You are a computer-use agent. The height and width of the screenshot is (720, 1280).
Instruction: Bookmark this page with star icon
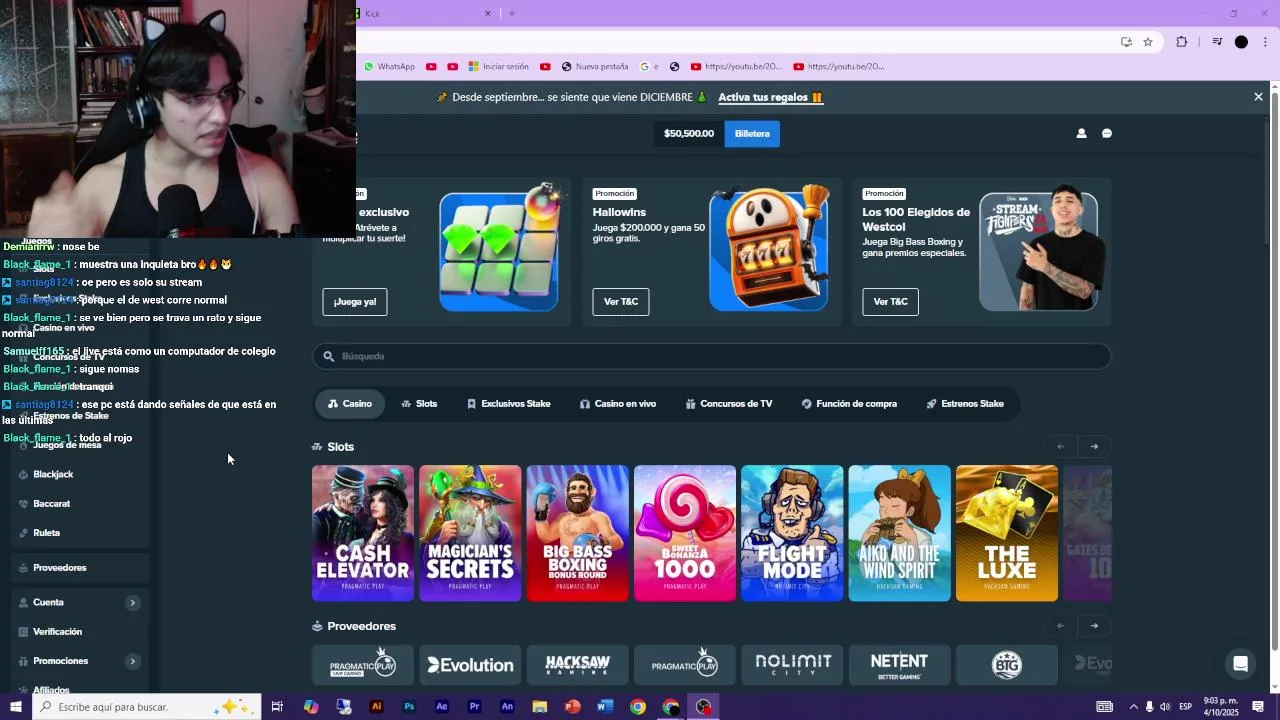(x=1148, y=42)
